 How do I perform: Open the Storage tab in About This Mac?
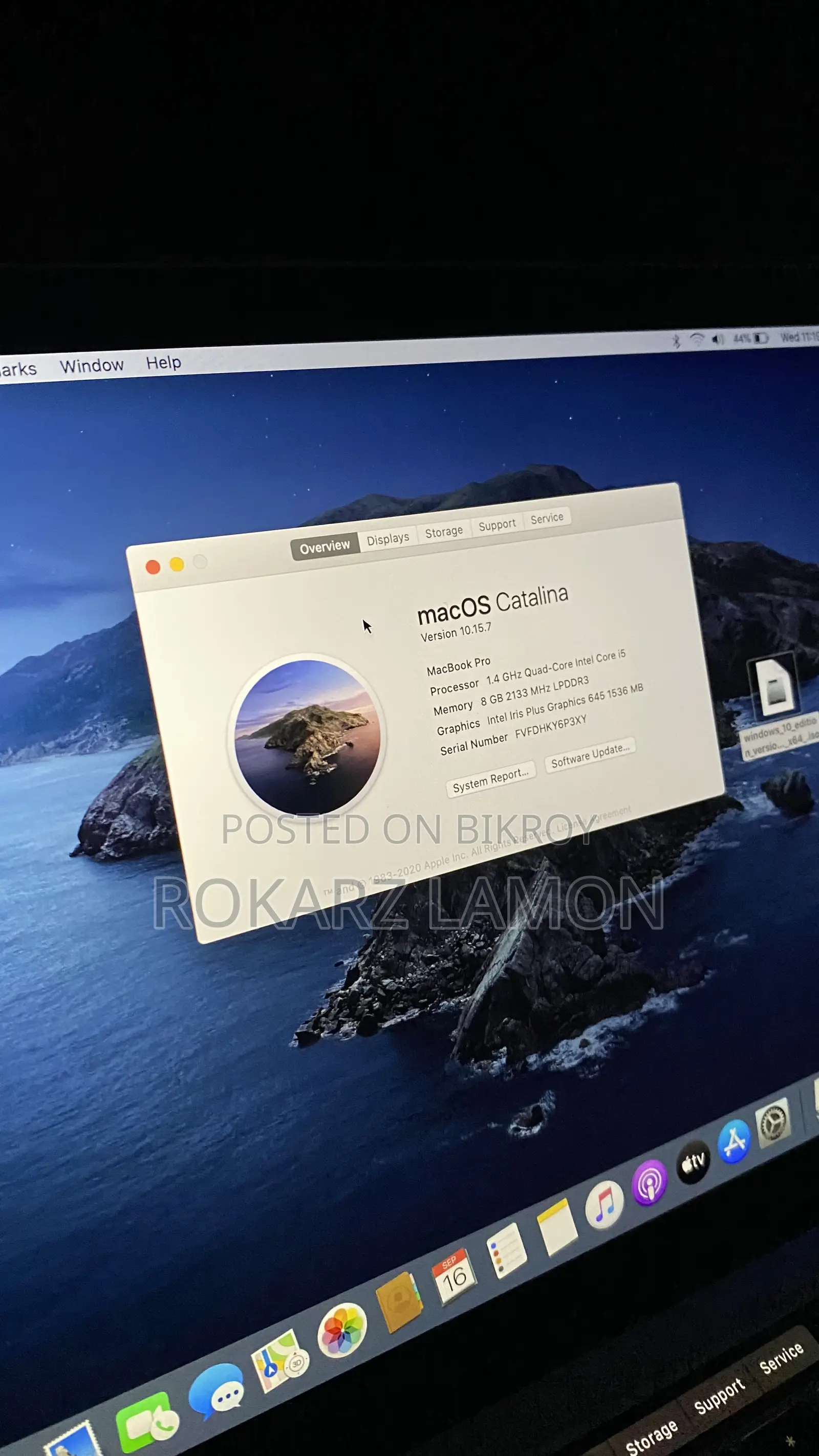[444, 531]
